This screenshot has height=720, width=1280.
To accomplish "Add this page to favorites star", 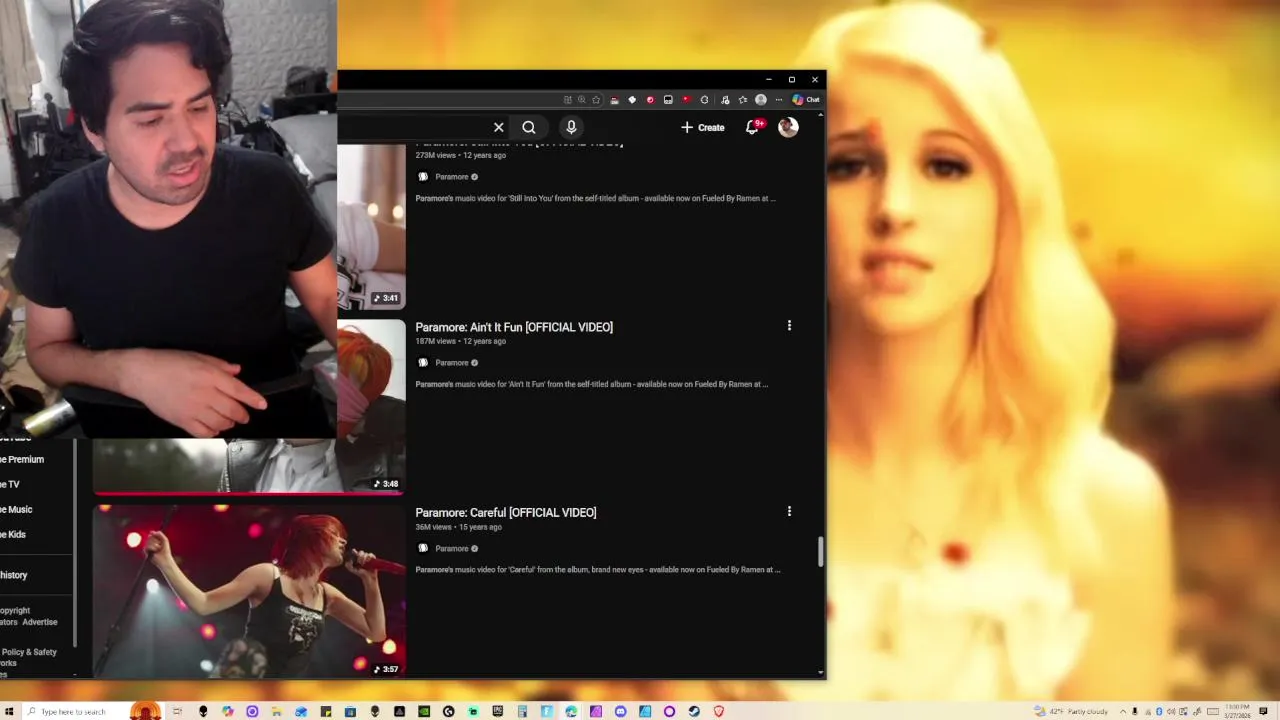I will 596,100.
